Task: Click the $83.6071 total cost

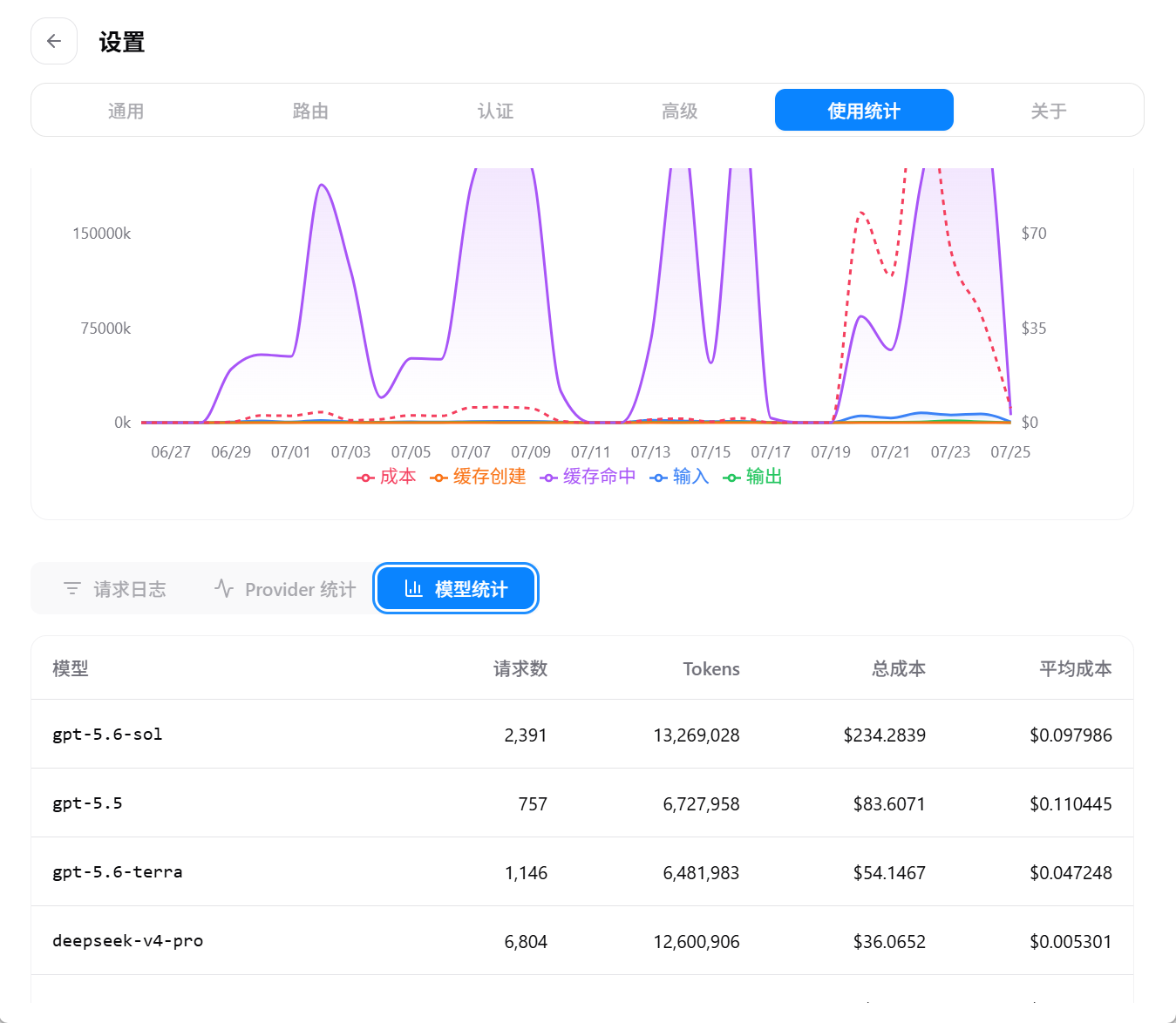Action: point(889,803)
